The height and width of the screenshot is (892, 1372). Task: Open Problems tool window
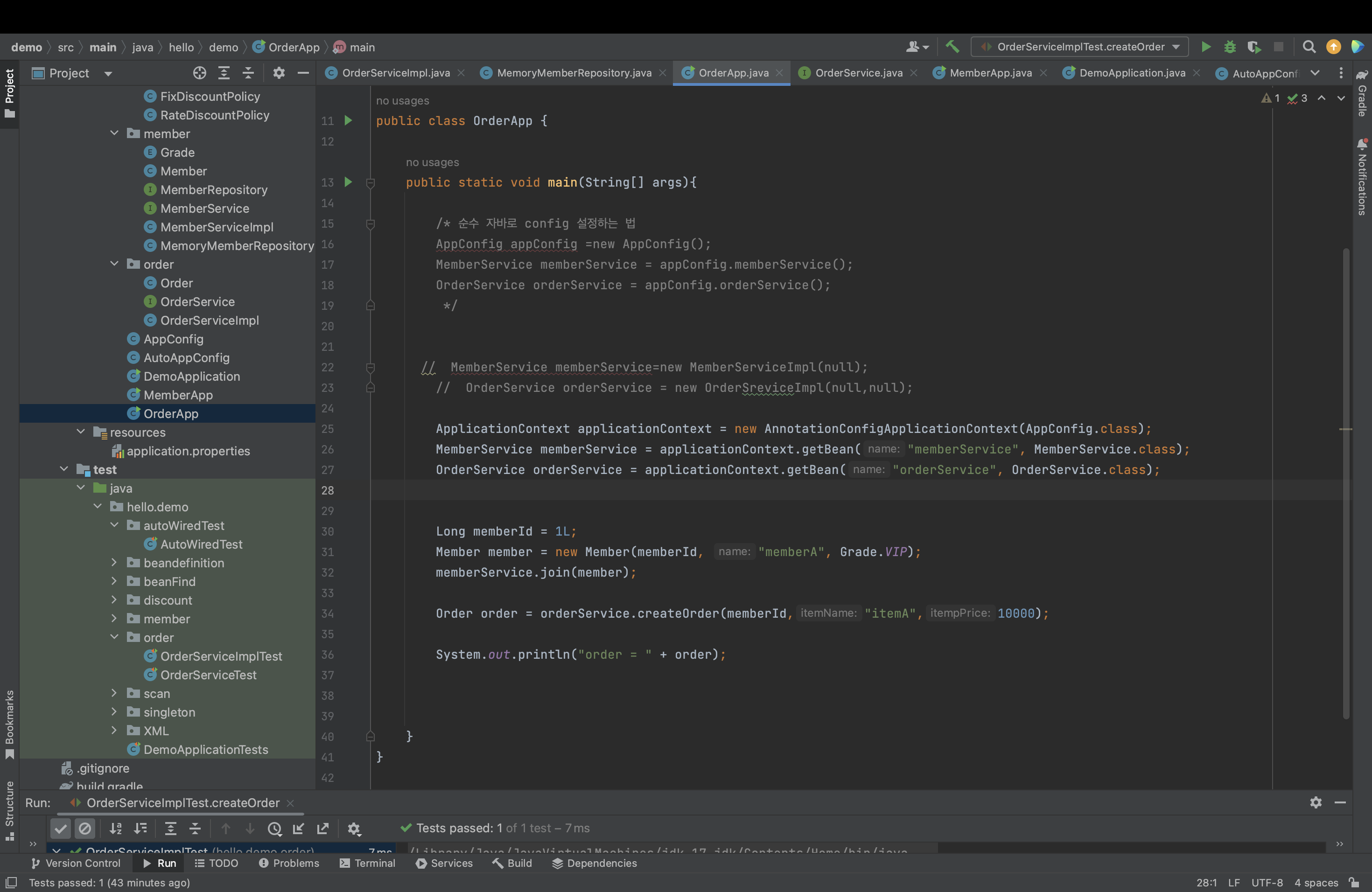(x=289, y=863)
